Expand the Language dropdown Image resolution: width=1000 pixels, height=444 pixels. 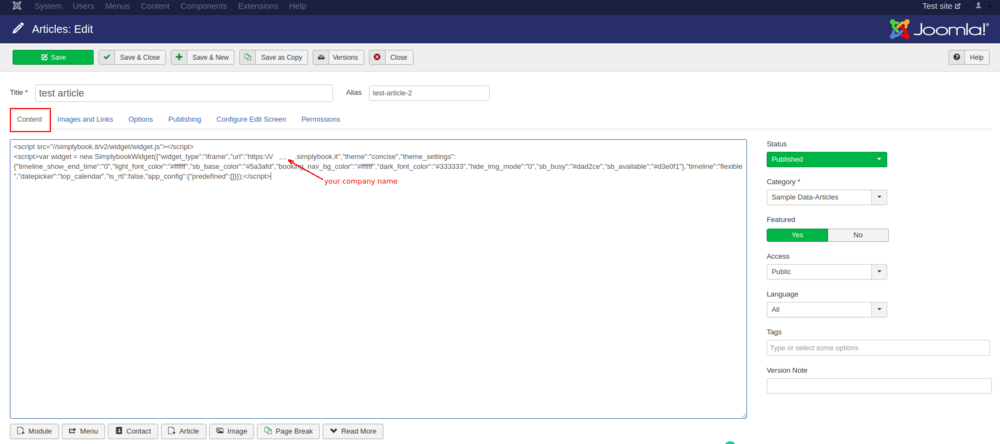826,309
